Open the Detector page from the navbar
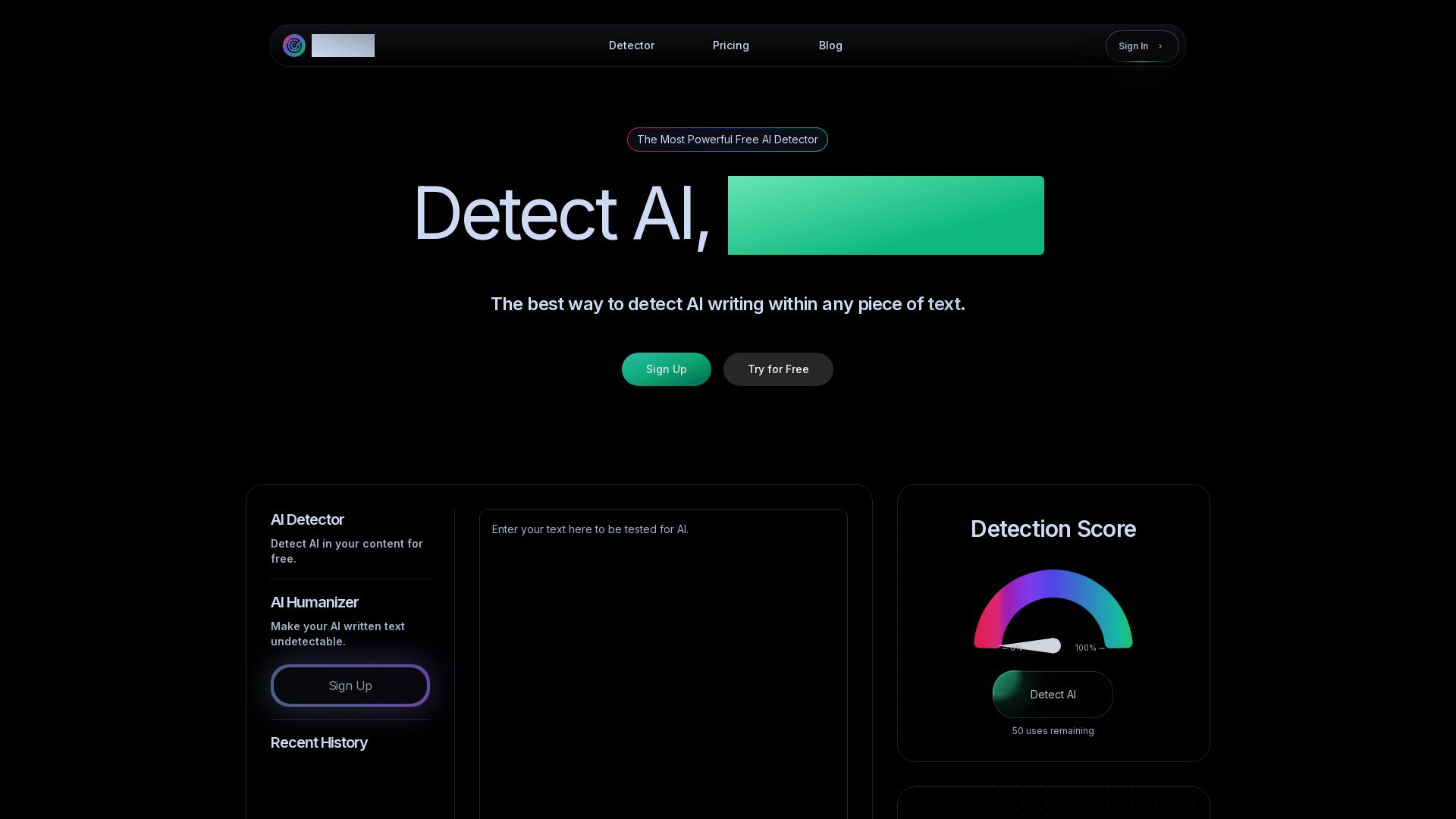Viewport: 1456px width, 819px height. [x=632, y=45]
